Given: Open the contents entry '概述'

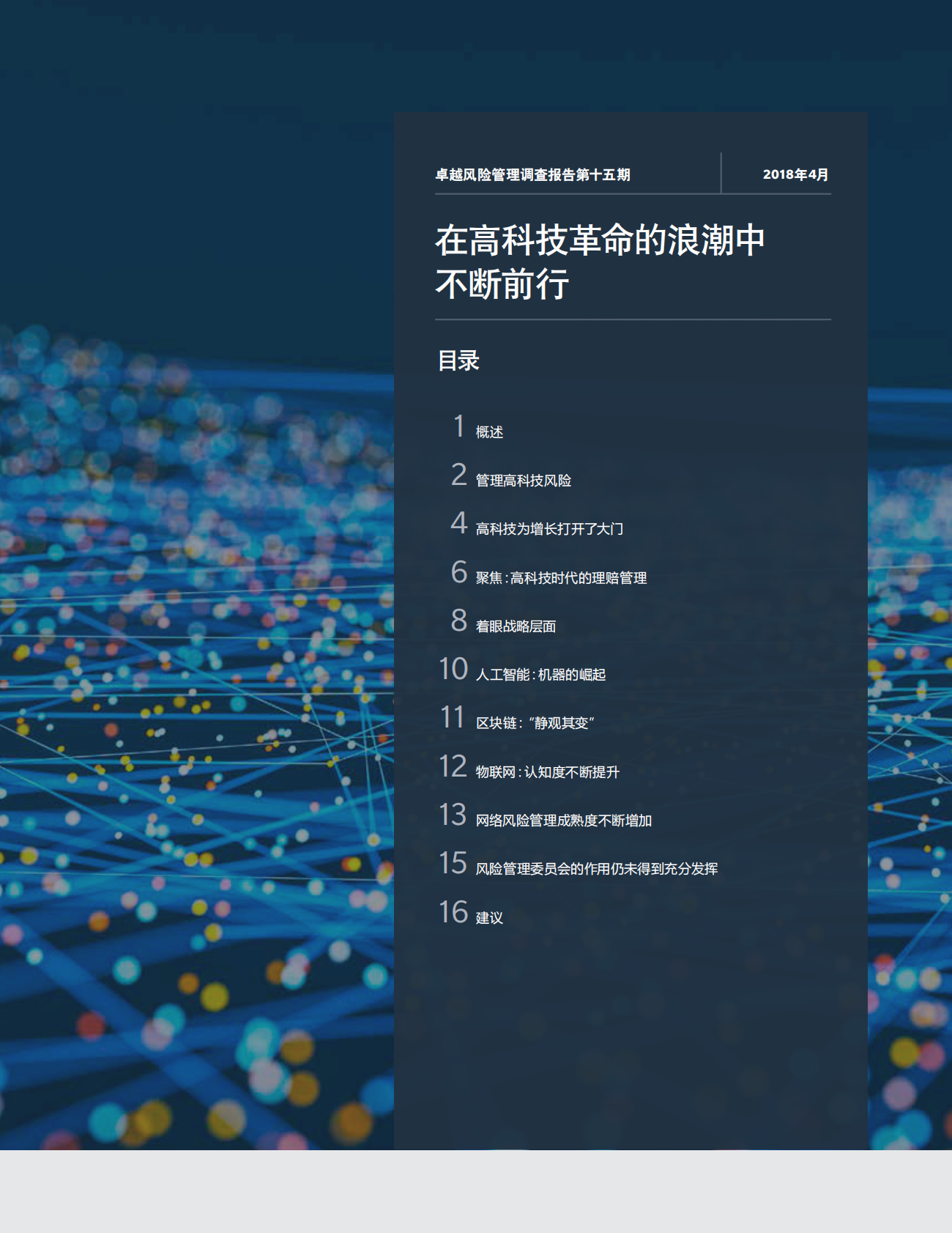Looking at the screenshot, I should pyautogui.click(x=489, y=432).
